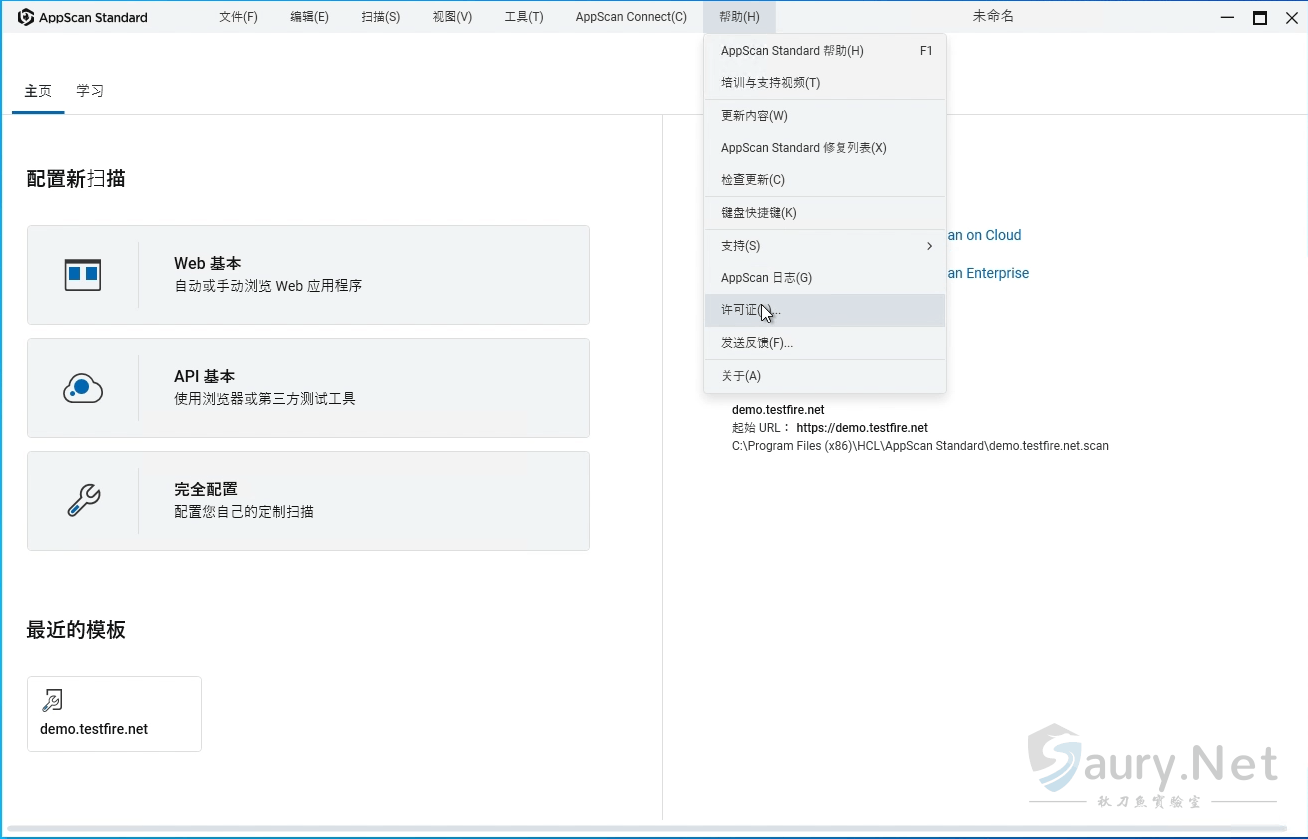Open the 工具(T) menu
This screenshot has width=1308, height=839.
pyautogui.click(x=523, y=16)
